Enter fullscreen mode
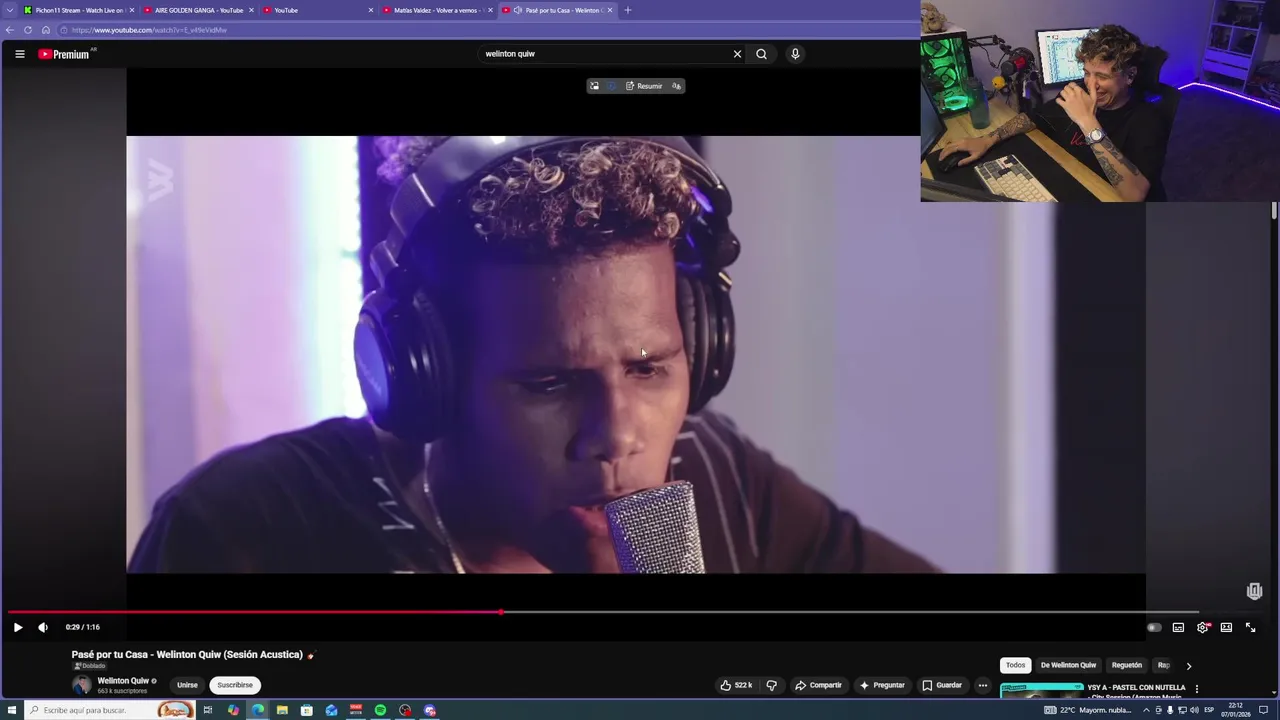 [1250, 627]
